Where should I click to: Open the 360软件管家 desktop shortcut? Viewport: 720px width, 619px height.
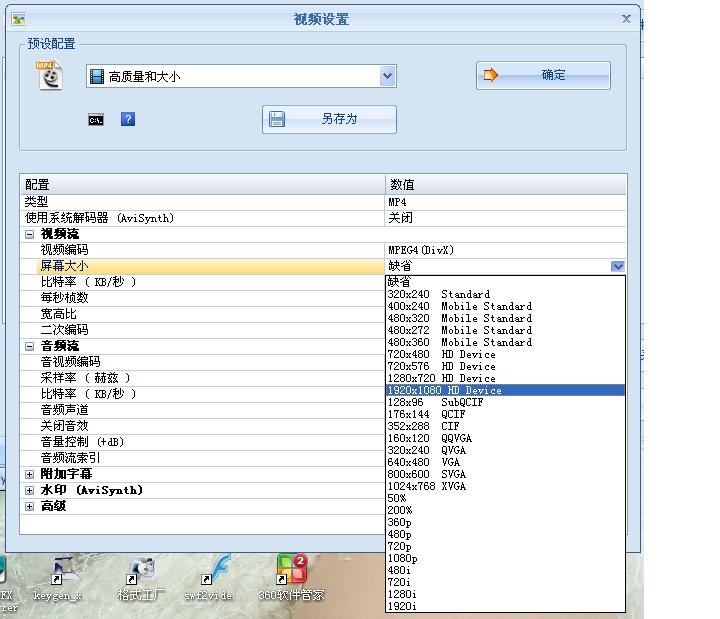tap(290, 573)
